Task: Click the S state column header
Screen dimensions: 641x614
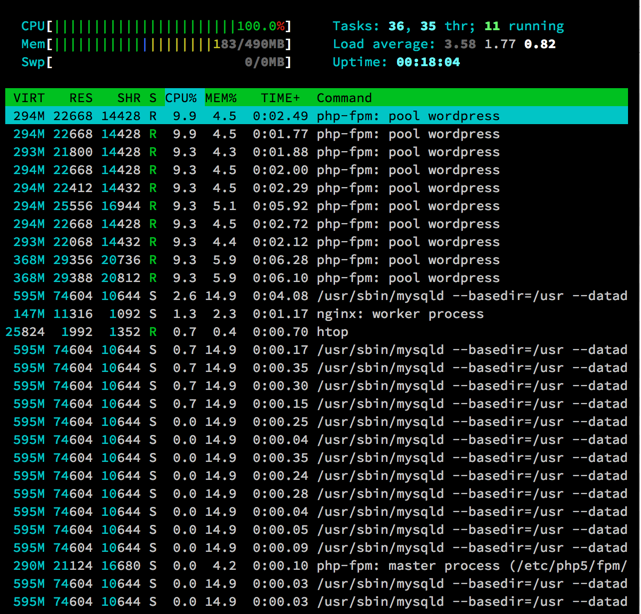Action: coord(153,98)
